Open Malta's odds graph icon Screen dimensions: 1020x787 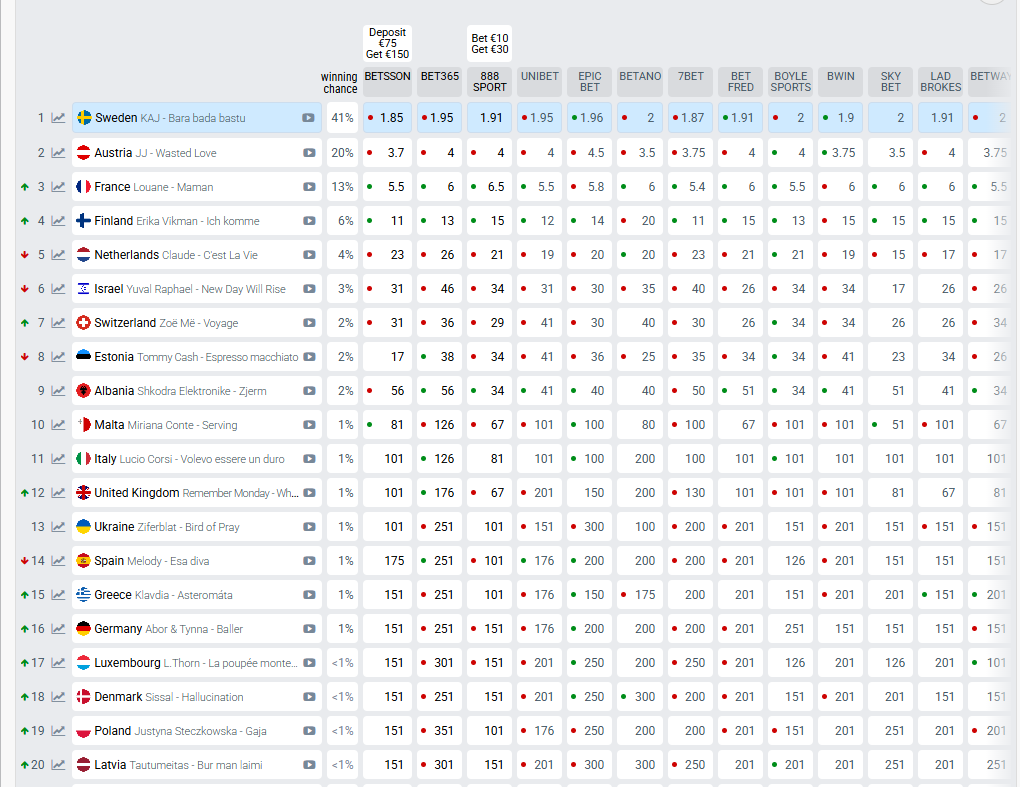click(x=59, y=425)
